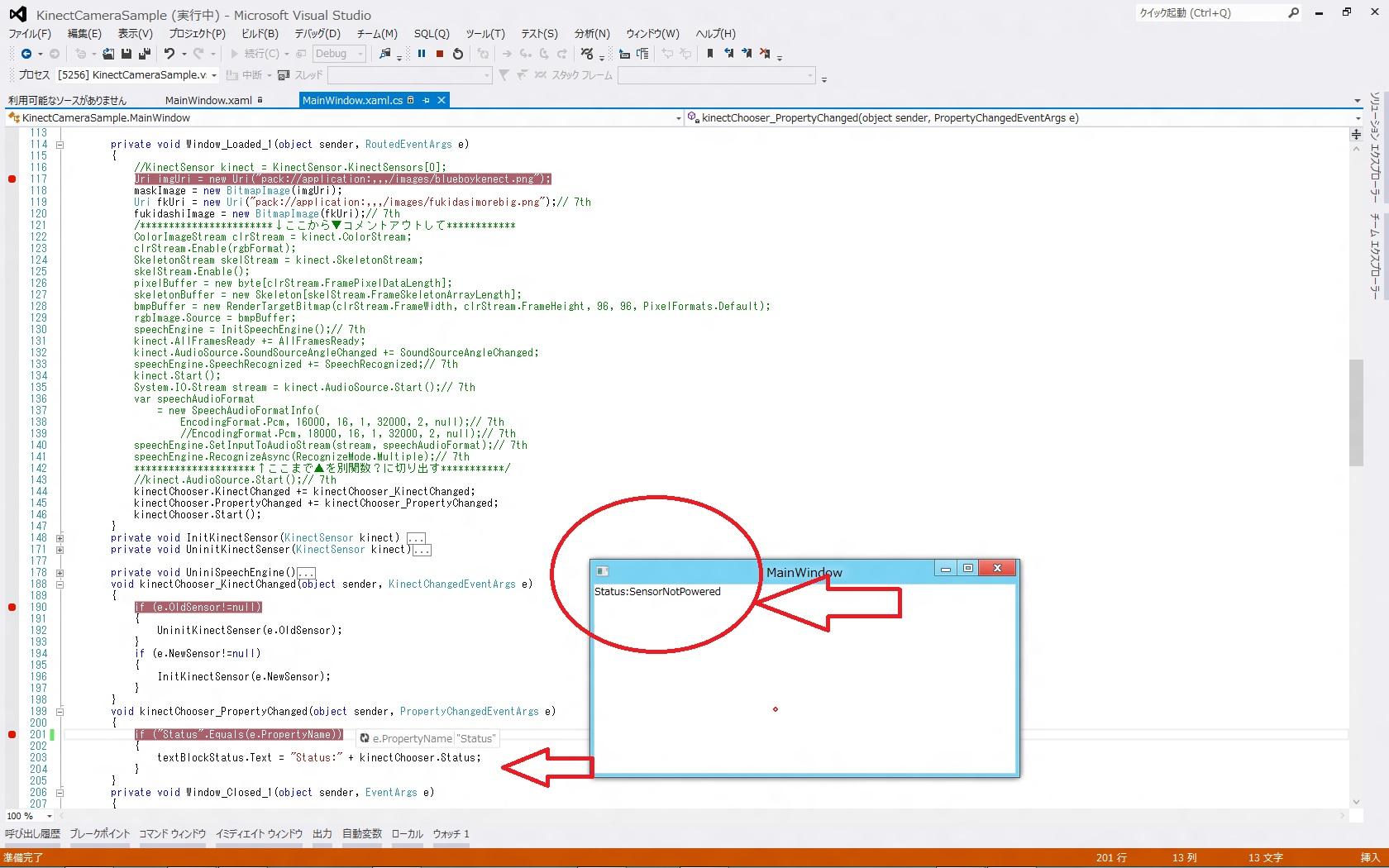Click the editor vertical scrollbar thumb
The height and width of the screenshot is (868, 1389).
click(1356, 413)
